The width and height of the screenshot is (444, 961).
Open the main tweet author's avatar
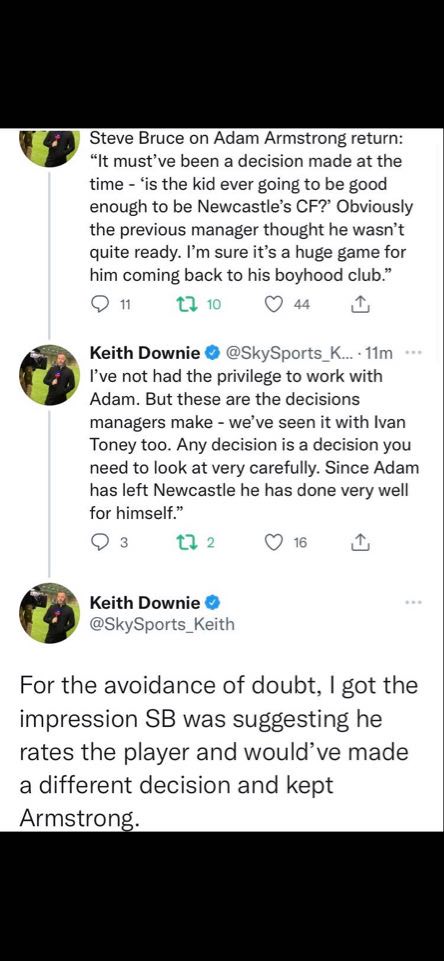coord(50,613)
